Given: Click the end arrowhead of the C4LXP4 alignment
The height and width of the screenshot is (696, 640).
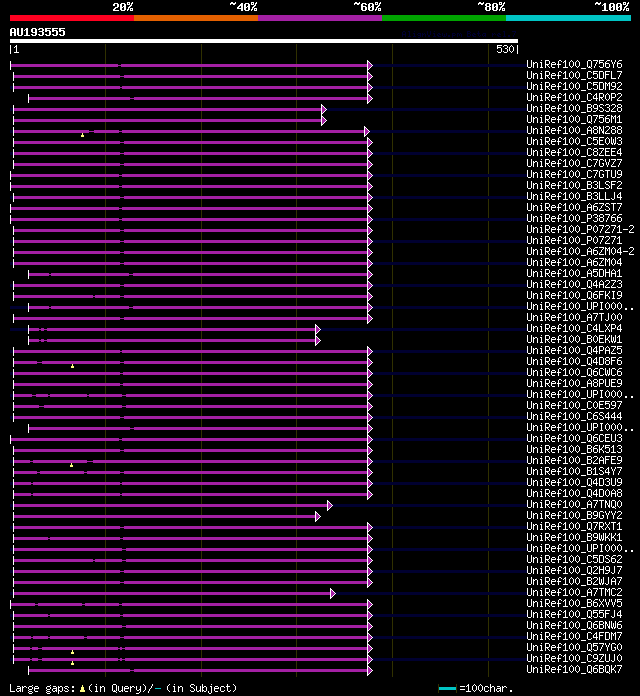Looking at the screenshot, I should 318,329.
